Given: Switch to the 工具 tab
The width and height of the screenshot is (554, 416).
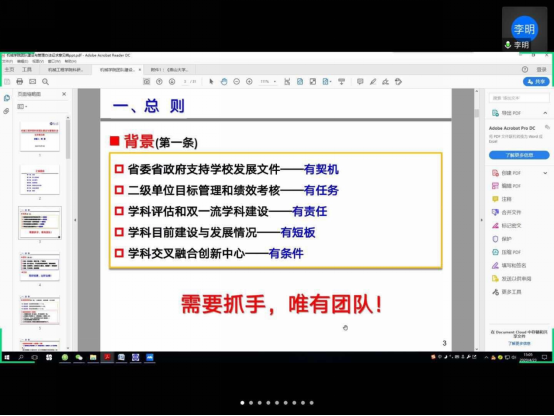Looking at the screenshot, I should click(x=27, y=70).
